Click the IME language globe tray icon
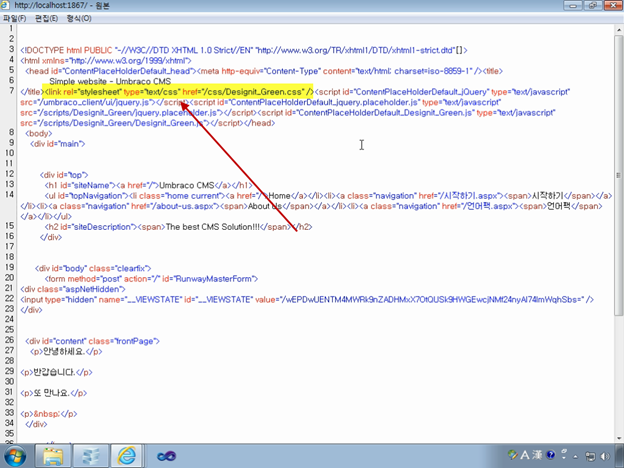 point(513,454)
